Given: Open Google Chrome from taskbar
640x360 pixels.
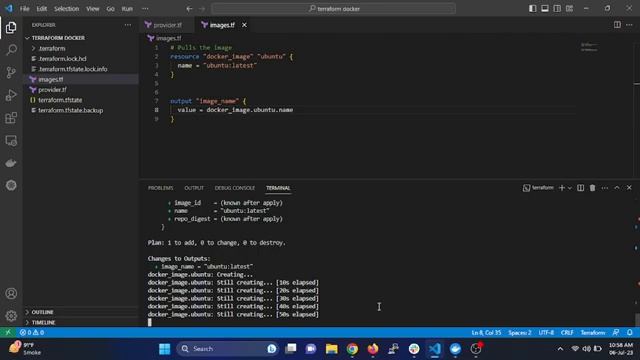Looking at the screenshot, I should [x=352, y=349].
